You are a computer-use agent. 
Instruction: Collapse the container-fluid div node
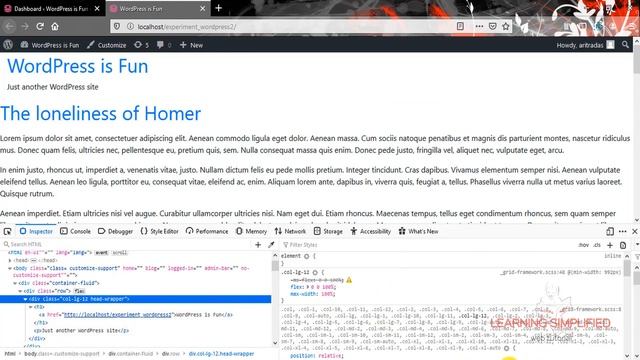tap(15, 283)
